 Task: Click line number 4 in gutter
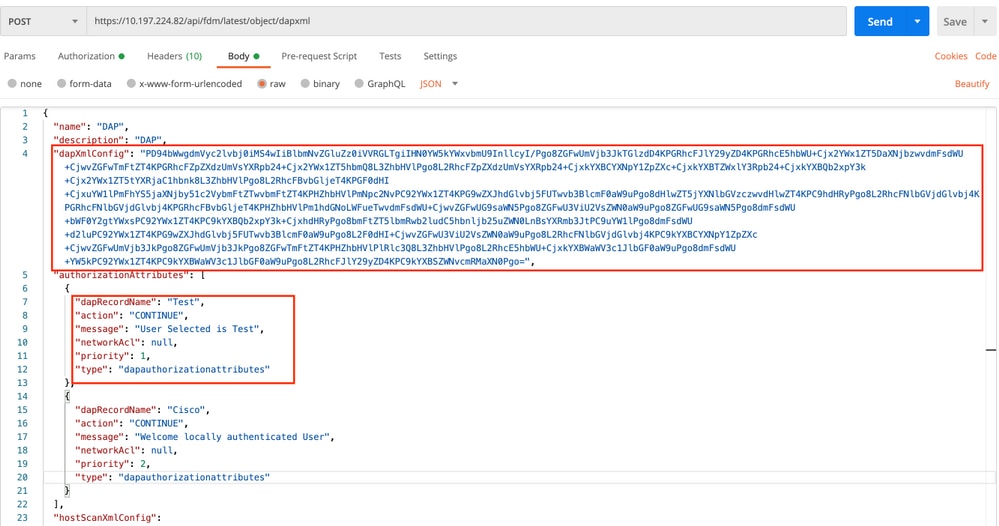click(25, 153)
